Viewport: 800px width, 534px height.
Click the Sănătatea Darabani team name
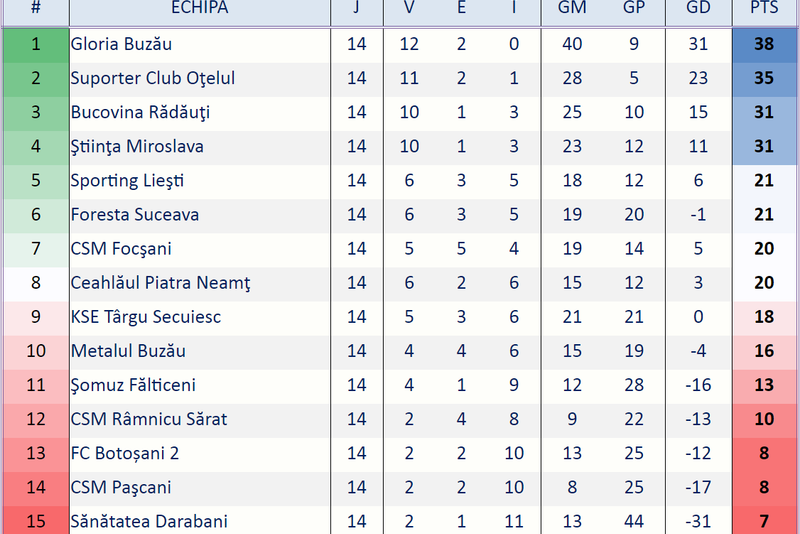(x=149, y=521)
